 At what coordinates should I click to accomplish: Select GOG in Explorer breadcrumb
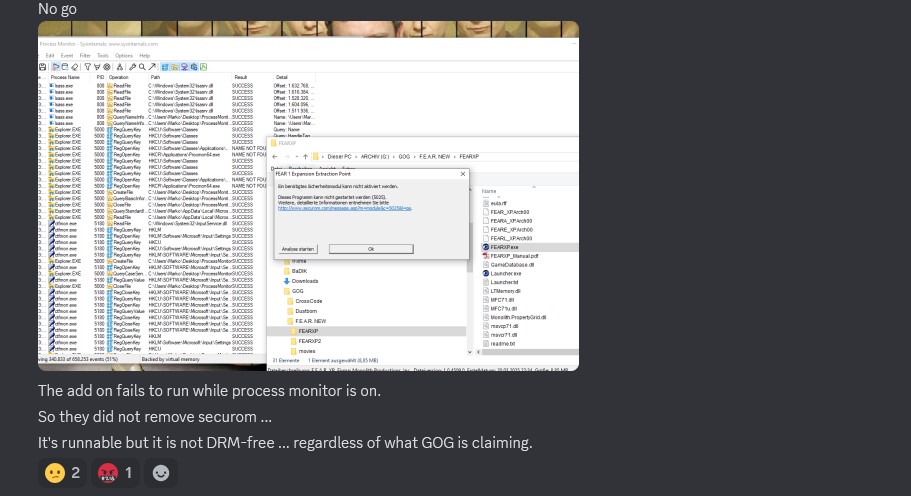coord(404,157)
